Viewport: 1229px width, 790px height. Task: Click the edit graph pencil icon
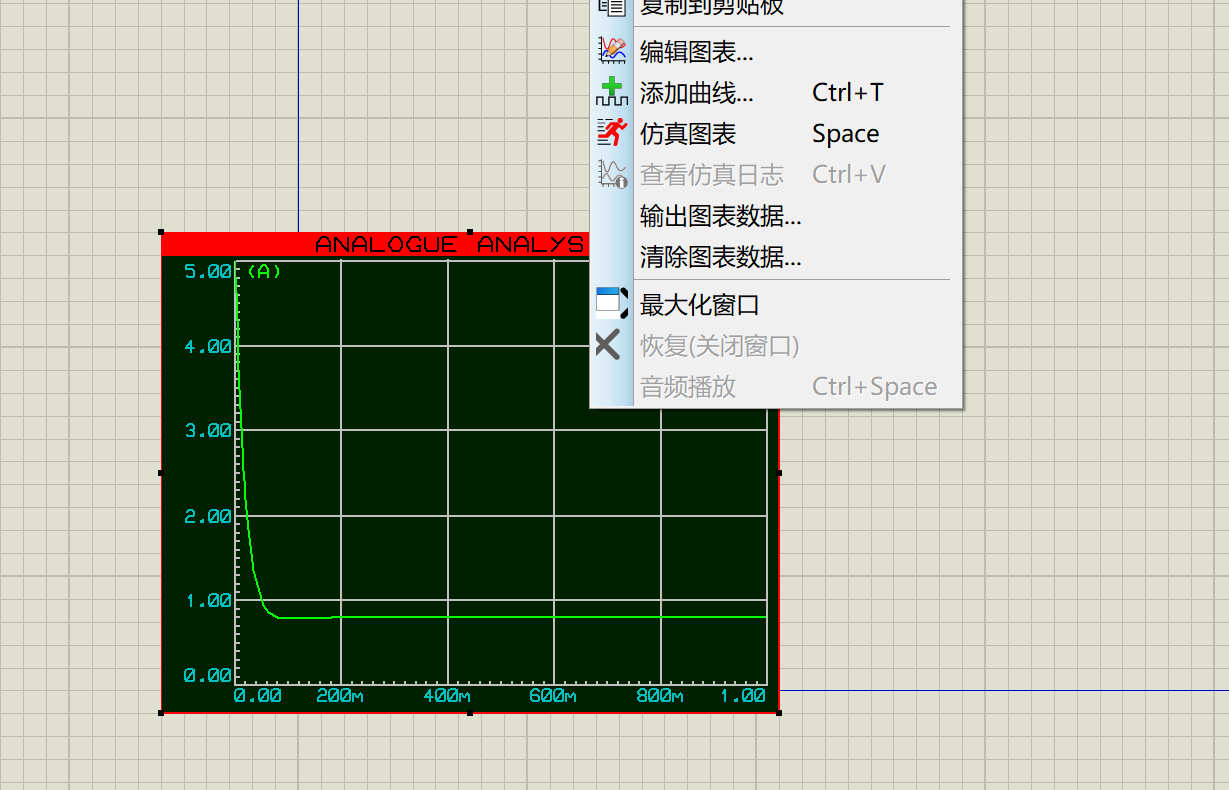[611, 50]
